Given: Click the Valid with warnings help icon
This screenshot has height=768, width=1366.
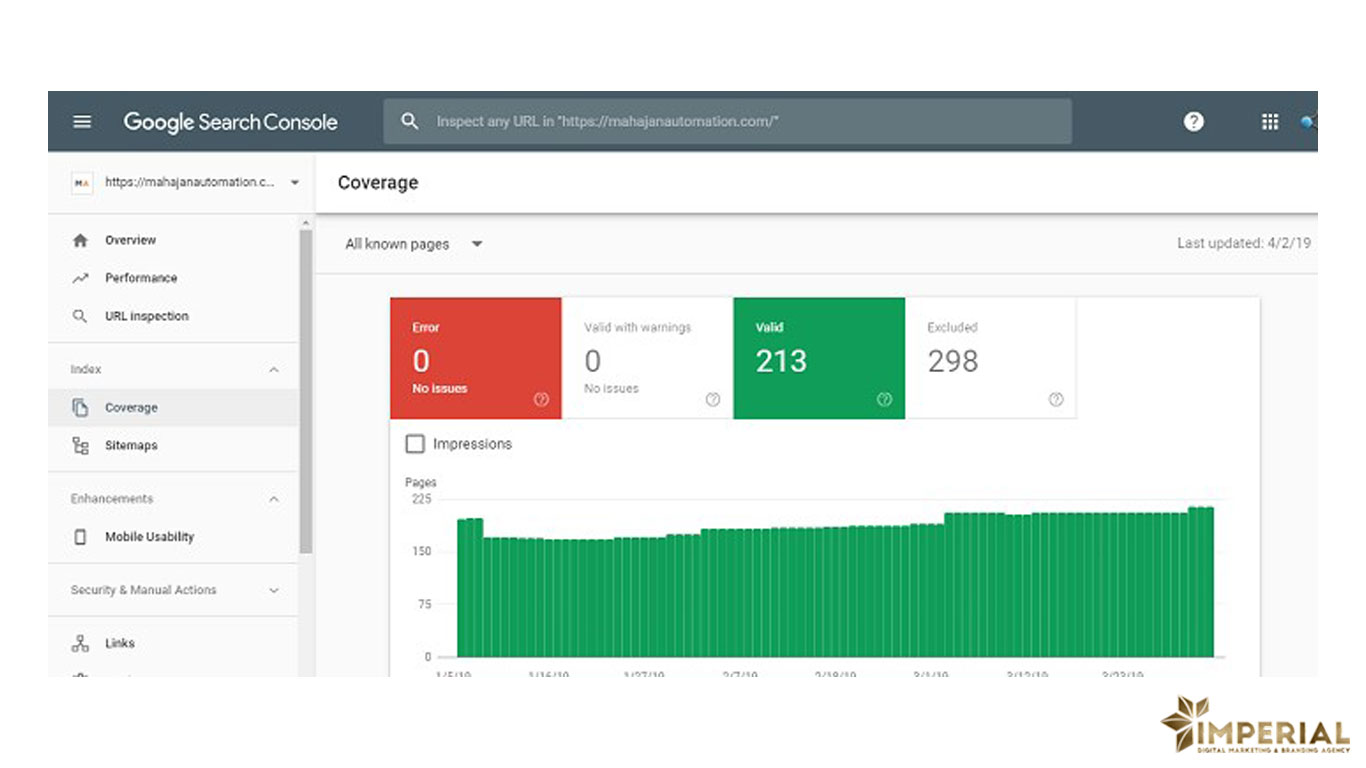Looking at the screenshot, I should pos(713,399).
